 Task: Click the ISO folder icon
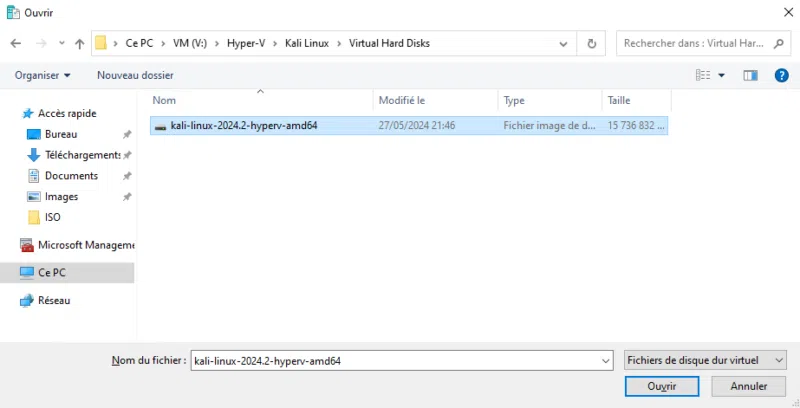[34, 218]
